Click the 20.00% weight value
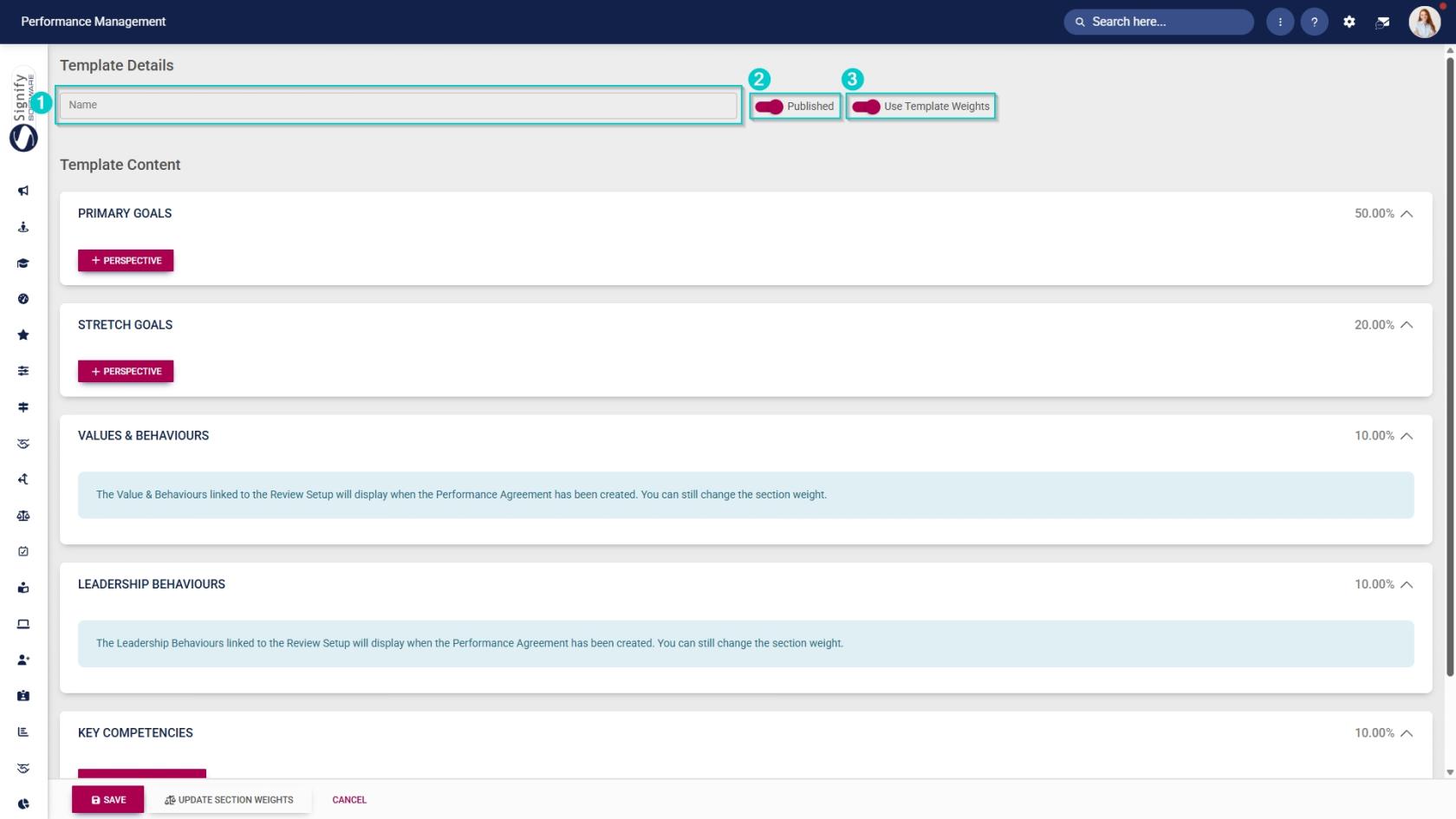 click(1375, 325)
